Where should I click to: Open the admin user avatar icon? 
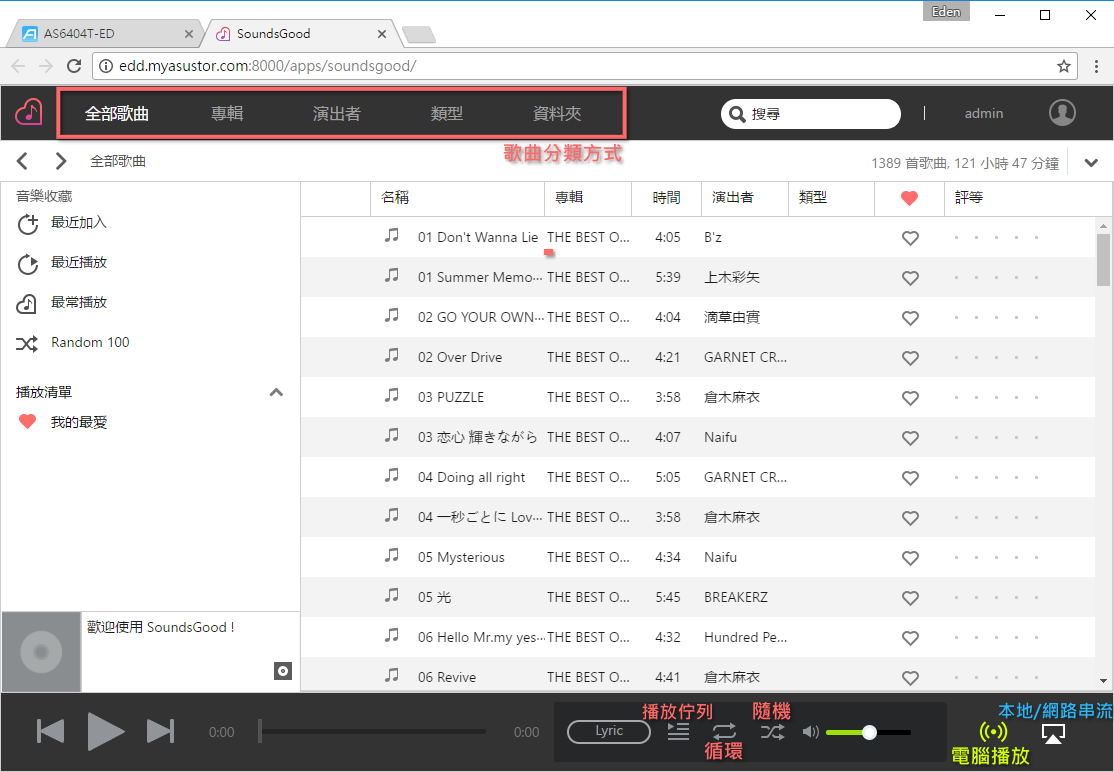pos(1062,112)
